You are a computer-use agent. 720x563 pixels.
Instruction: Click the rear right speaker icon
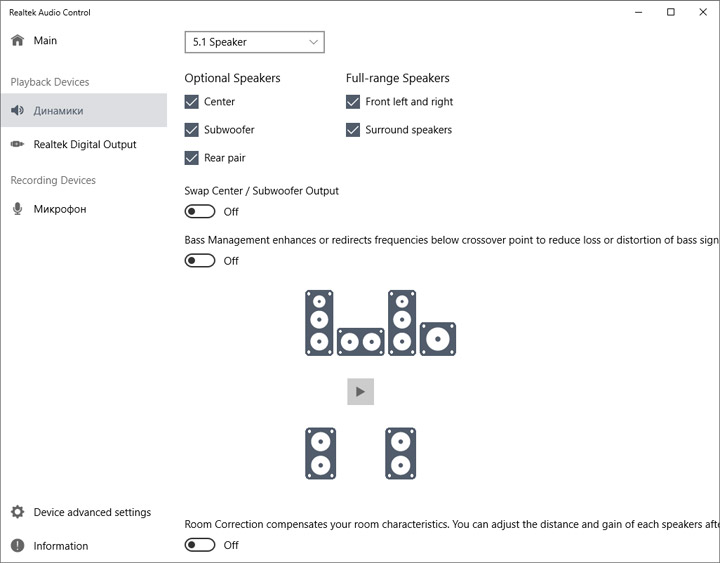click(x=401, y=453)
